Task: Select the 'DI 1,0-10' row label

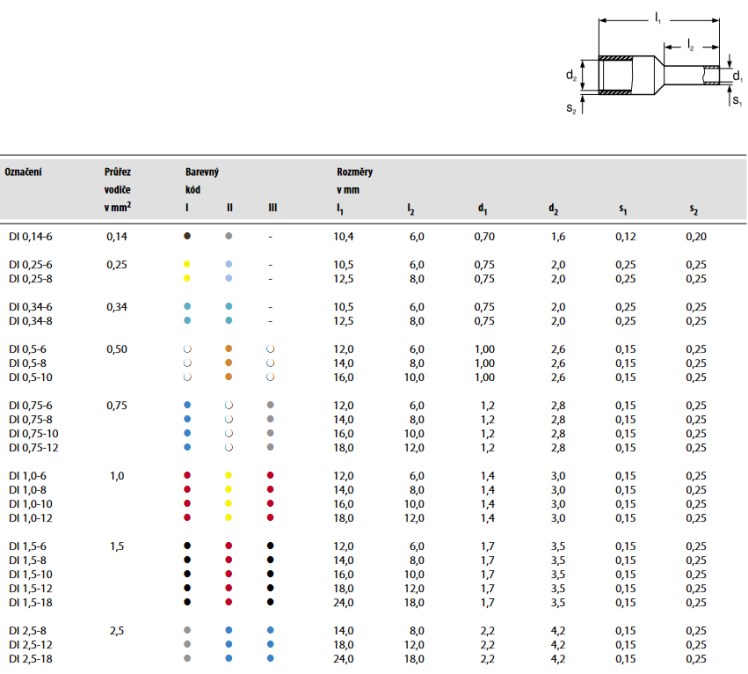Action: 31,504
